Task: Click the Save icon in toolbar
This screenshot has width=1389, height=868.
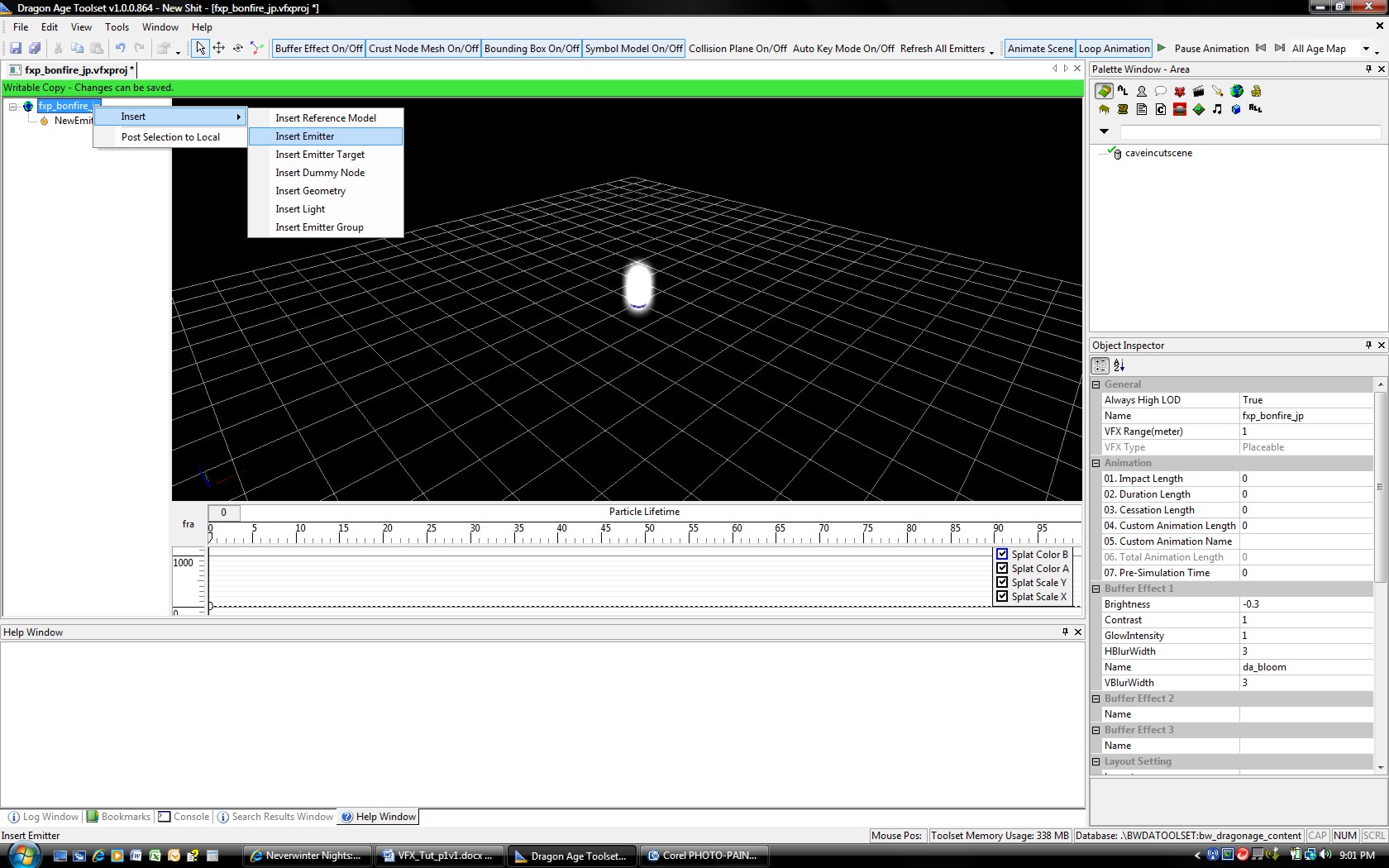Action: (x=16, y=49)
